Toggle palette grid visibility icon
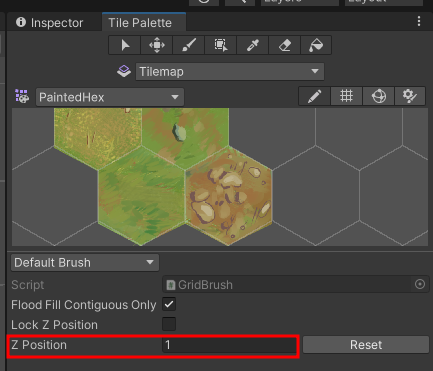433x371 pixels. [x=346, y=97]
